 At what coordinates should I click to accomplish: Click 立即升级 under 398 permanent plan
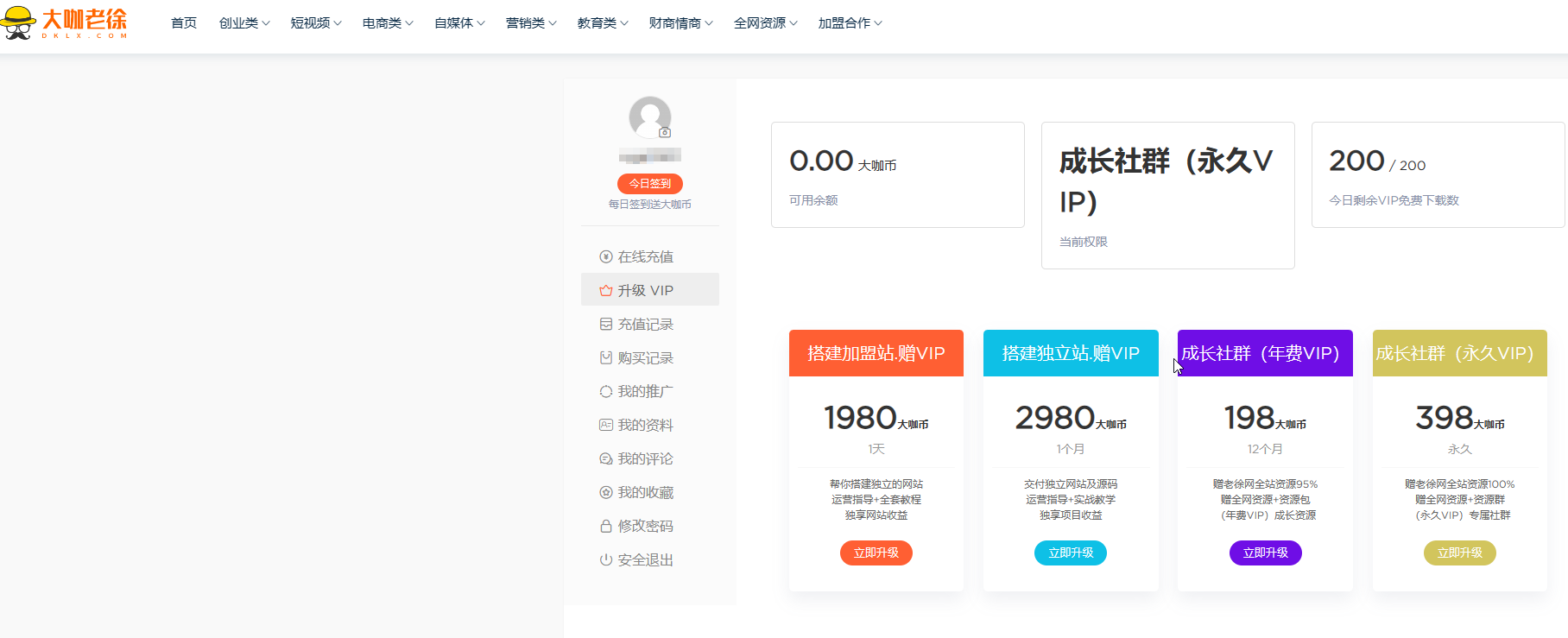tap(1460, 553)
